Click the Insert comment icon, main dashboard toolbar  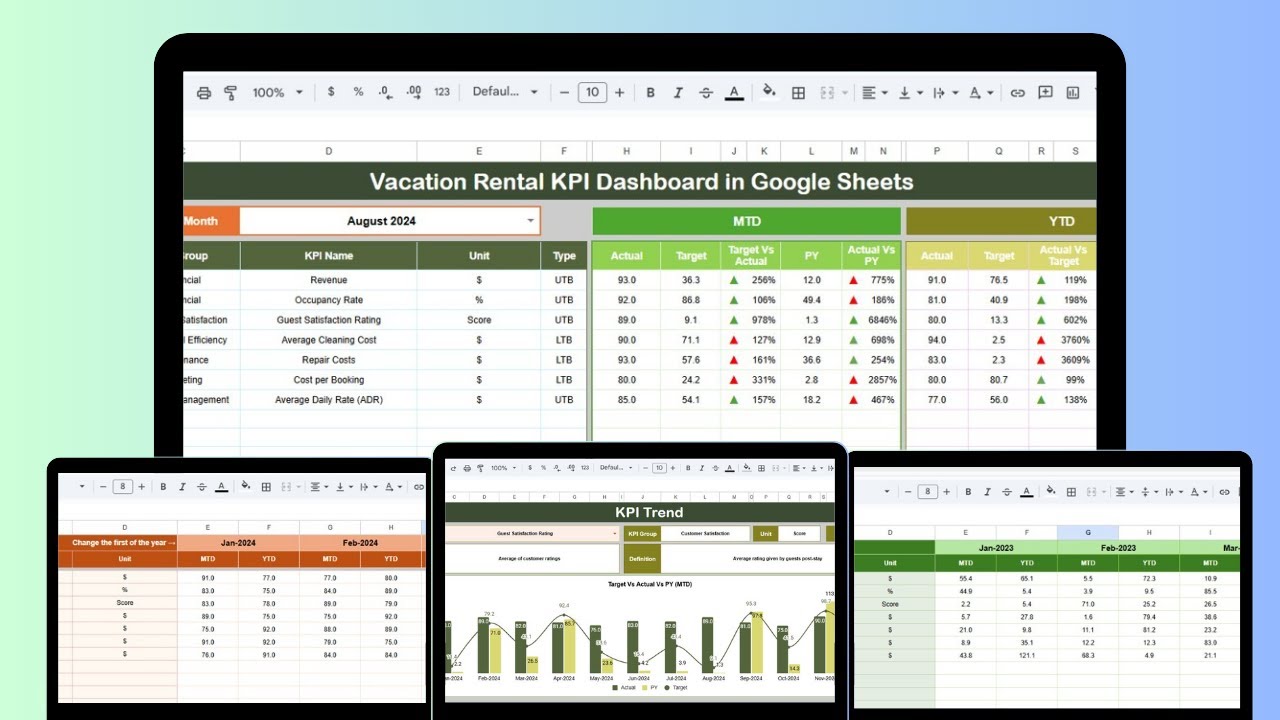(x=1045, y=92)
